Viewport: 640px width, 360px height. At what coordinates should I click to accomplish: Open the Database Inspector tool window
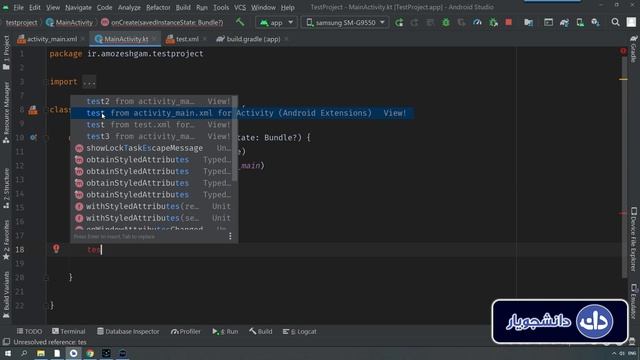point(128,331)
